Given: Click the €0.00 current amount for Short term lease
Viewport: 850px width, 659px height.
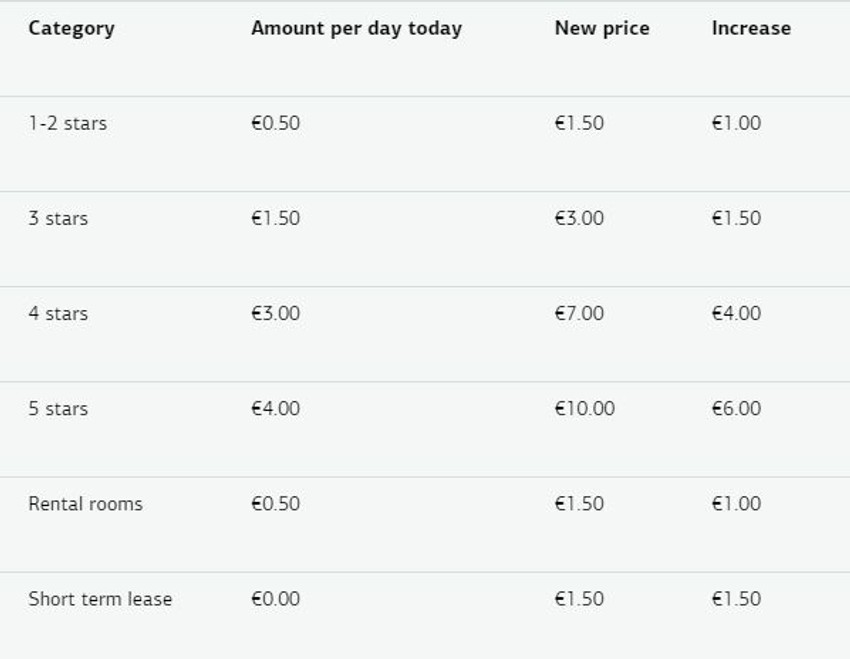Looking at the screenshot, I should 275,599.
